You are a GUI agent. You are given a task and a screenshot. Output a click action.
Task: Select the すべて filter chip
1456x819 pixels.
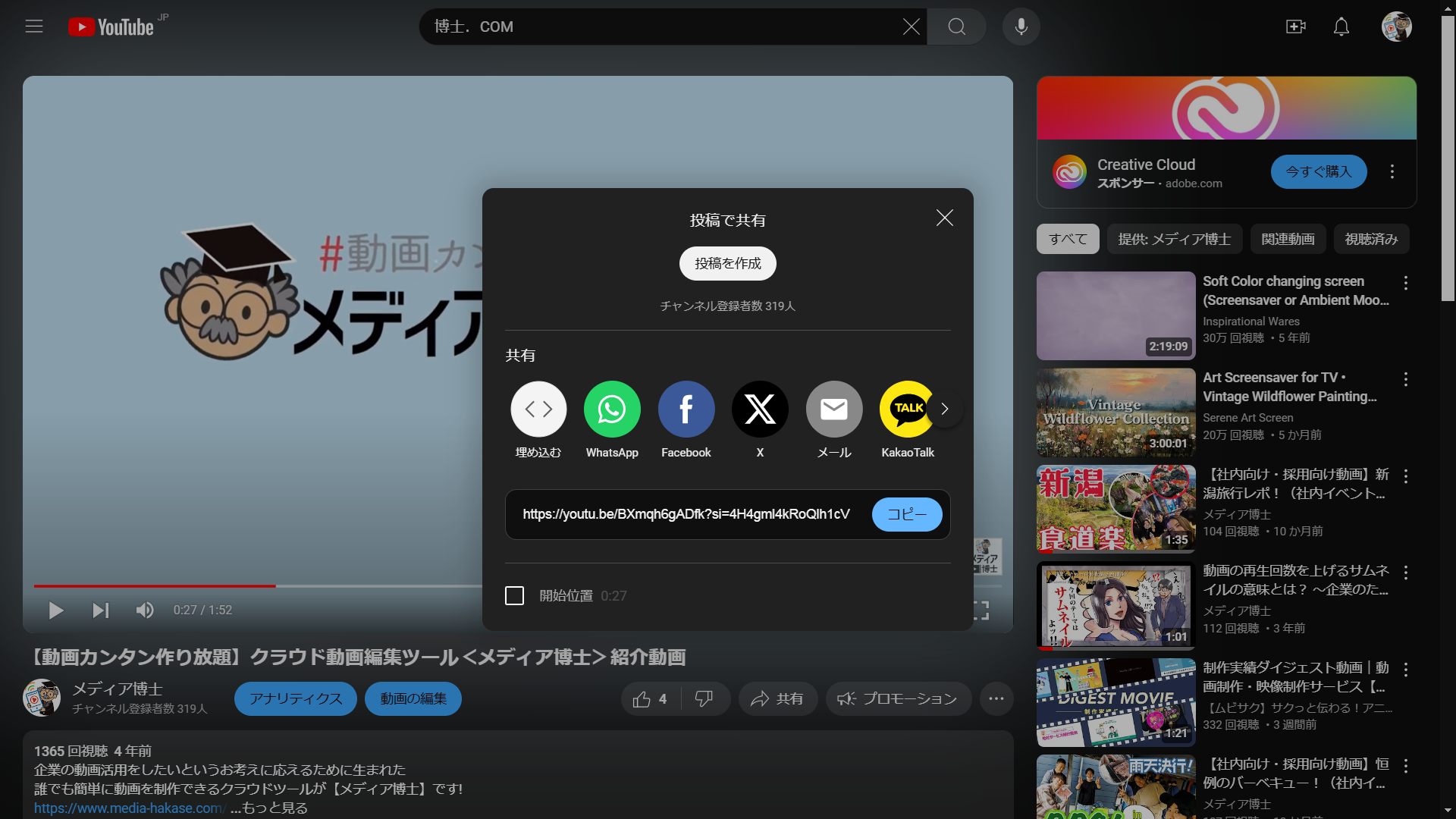pos(1067,239)
